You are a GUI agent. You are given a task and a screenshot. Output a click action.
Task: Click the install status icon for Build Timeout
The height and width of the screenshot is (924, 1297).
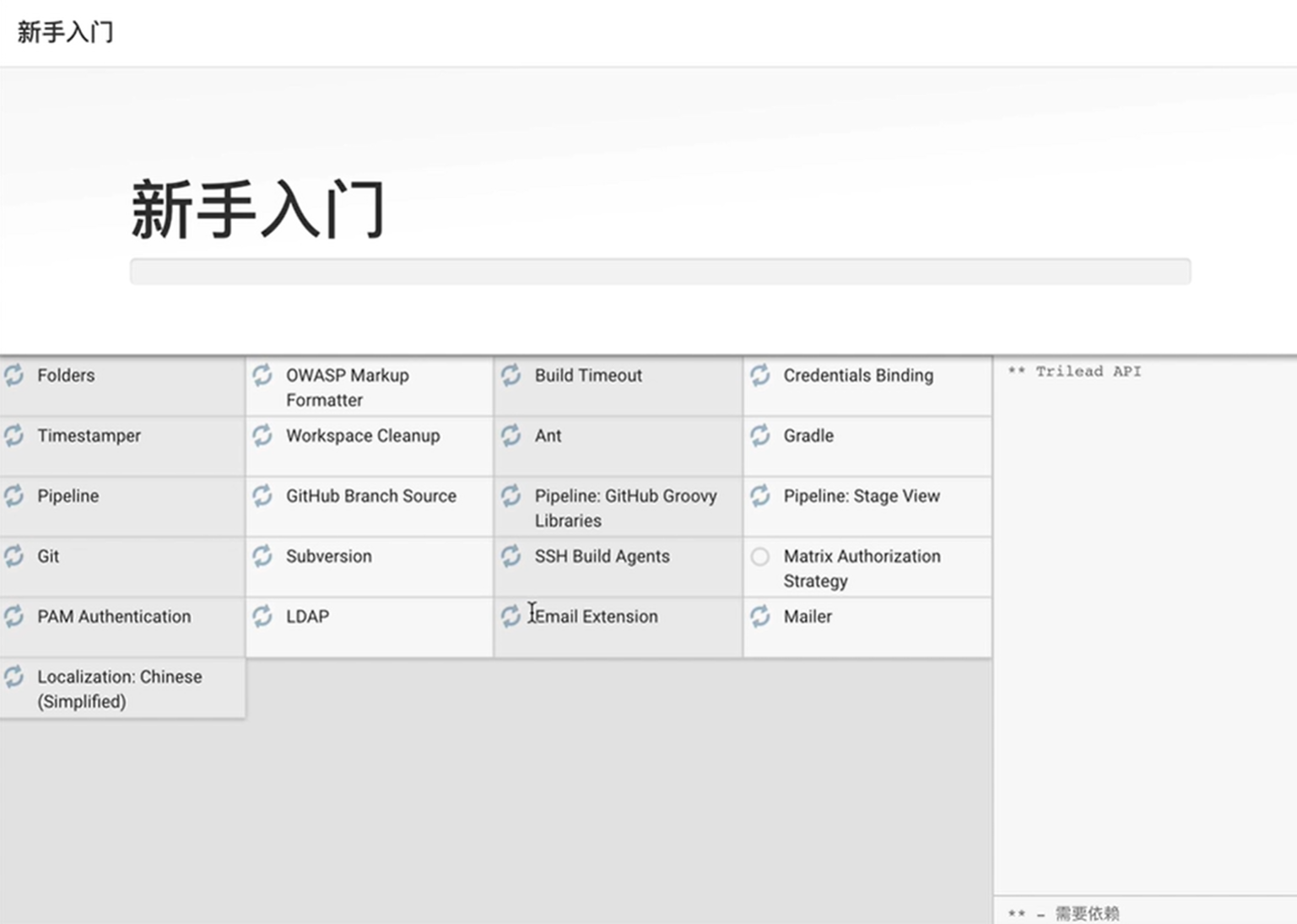point(511,375)
